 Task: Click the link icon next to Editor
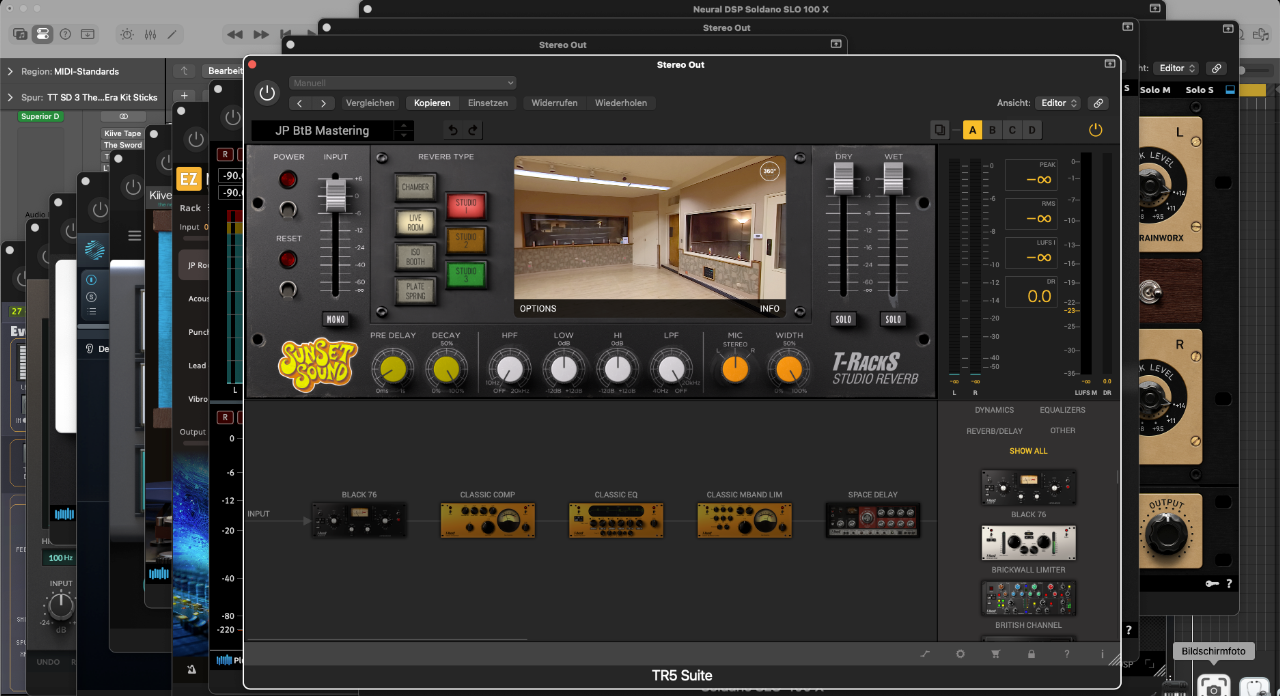[1098, 103]
